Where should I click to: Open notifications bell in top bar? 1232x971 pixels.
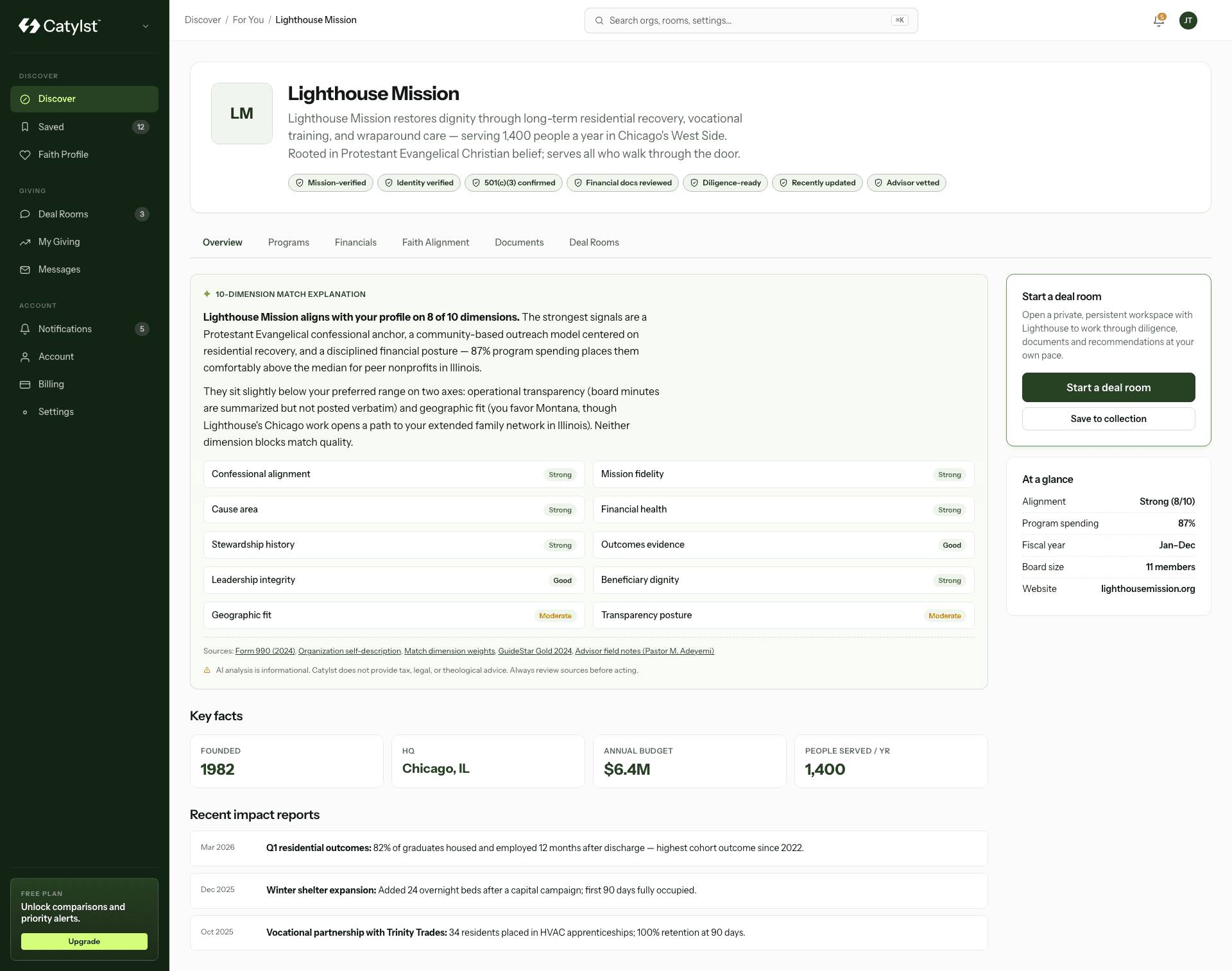point(1159,21)
